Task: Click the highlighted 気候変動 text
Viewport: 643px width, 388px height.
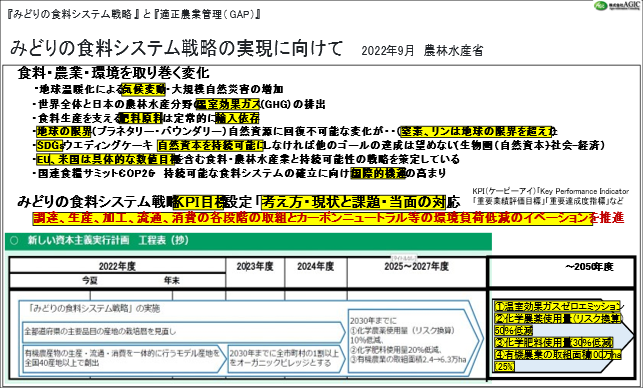Action: 144,89
